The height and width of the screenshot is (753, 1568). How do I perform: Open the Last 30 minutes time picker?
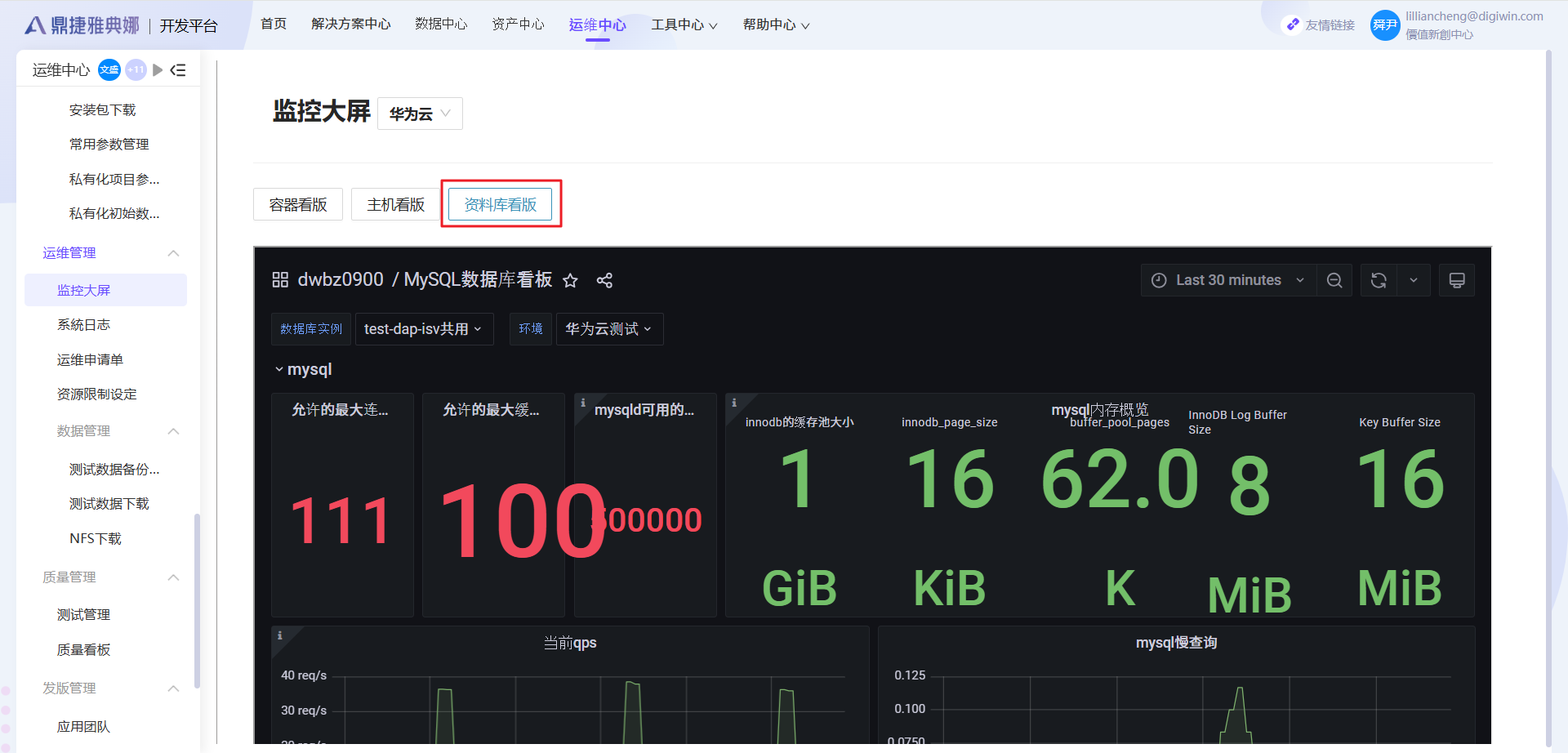coord(1227,280)
